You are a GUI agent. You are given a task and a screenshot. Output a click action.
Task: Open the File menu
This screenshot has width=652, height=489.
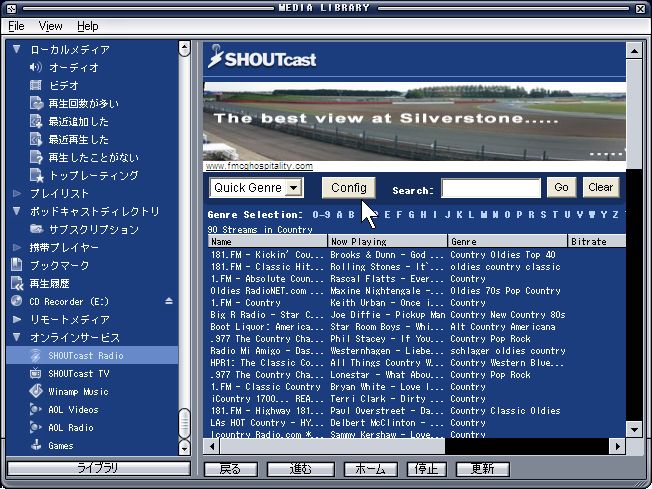tap(17, 26)
